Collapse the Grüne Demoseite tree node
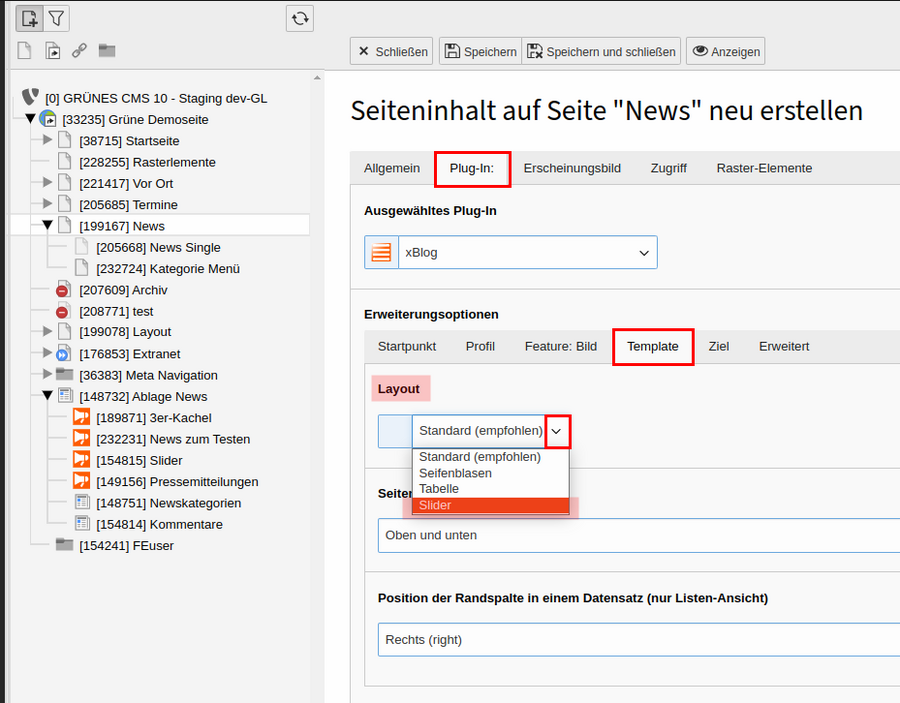This screenshot has height=703, width=900. coord(30,119)
